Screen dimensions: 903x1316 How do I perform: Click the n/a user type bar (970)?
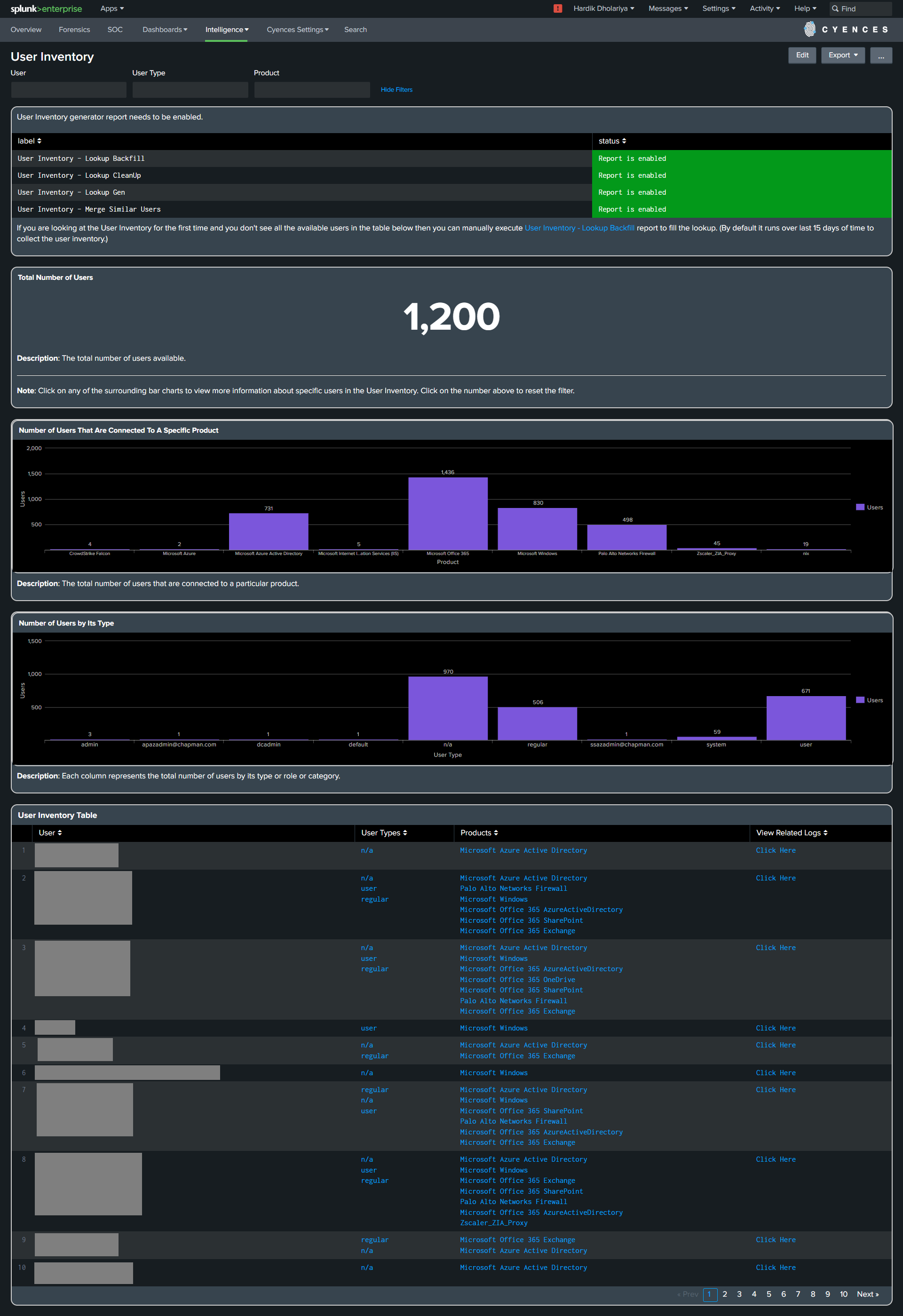(448, 708)
